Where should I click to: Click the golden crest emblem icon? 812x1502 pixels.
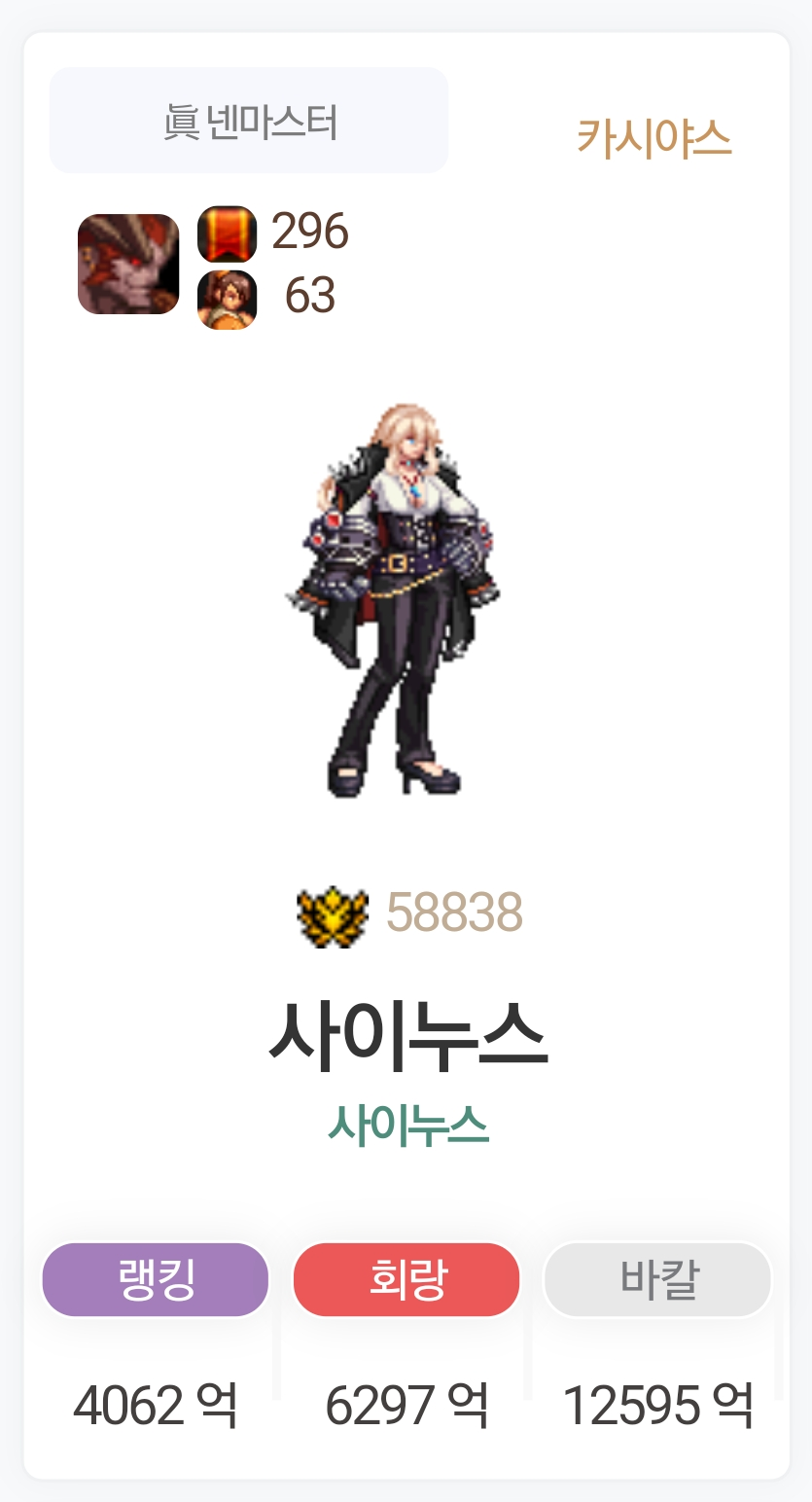[333, 914]
